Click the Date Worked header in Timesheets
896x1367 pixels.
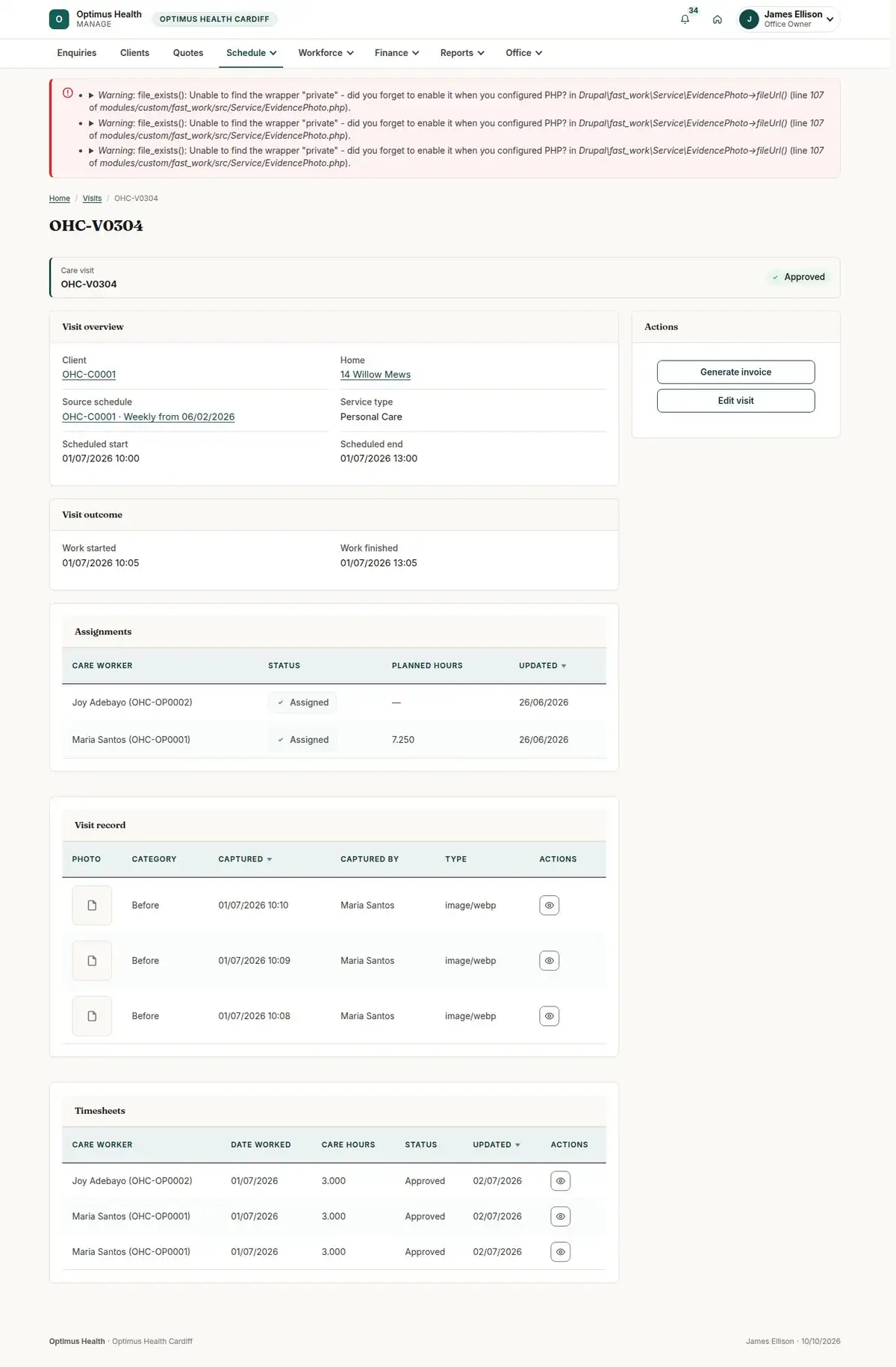pyautogui.click(x=261, y=1145)
